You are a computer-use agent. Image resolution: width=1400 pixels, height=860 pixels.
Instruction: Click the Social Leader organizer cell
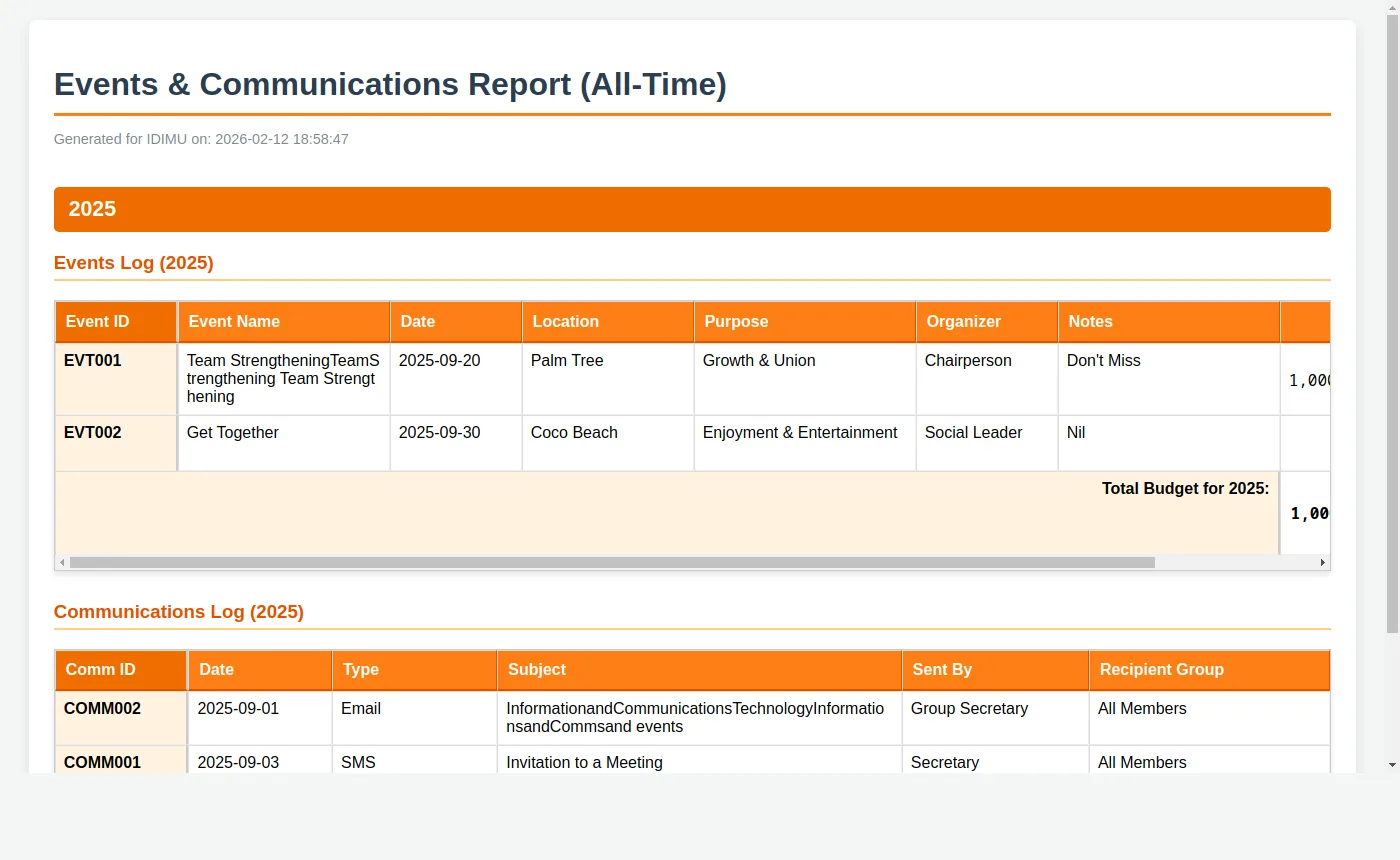click(x=987, y=443)
